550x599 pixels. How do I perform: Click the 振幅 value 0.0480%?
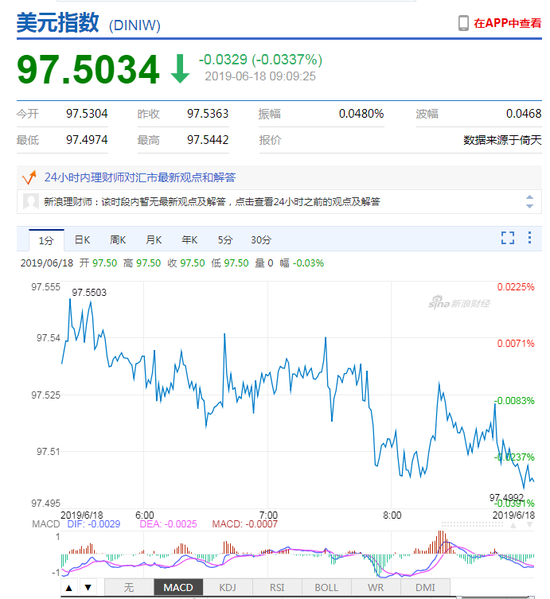pos(361,114)
